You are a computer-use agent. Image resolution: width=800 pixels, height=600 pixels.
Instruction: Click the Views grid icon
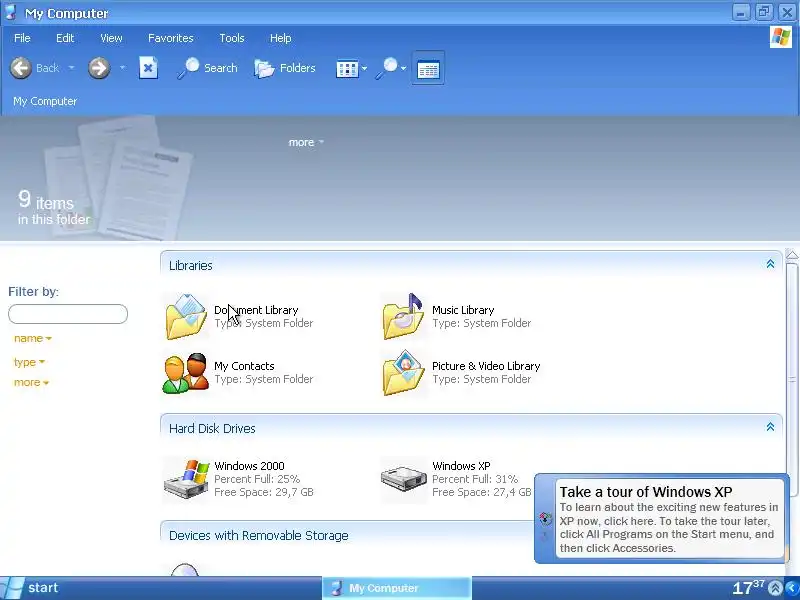pos(347,69)
